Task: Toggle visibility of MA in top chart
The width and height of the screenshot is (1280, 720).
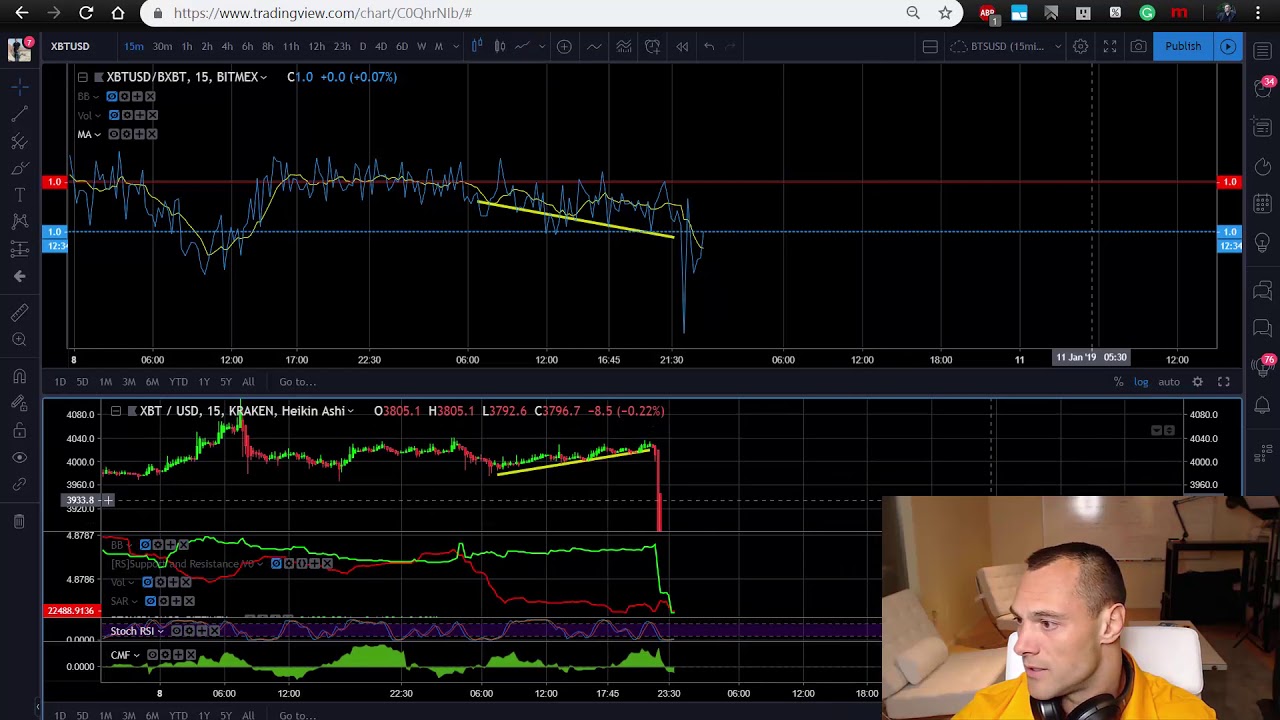Action: 113,134
